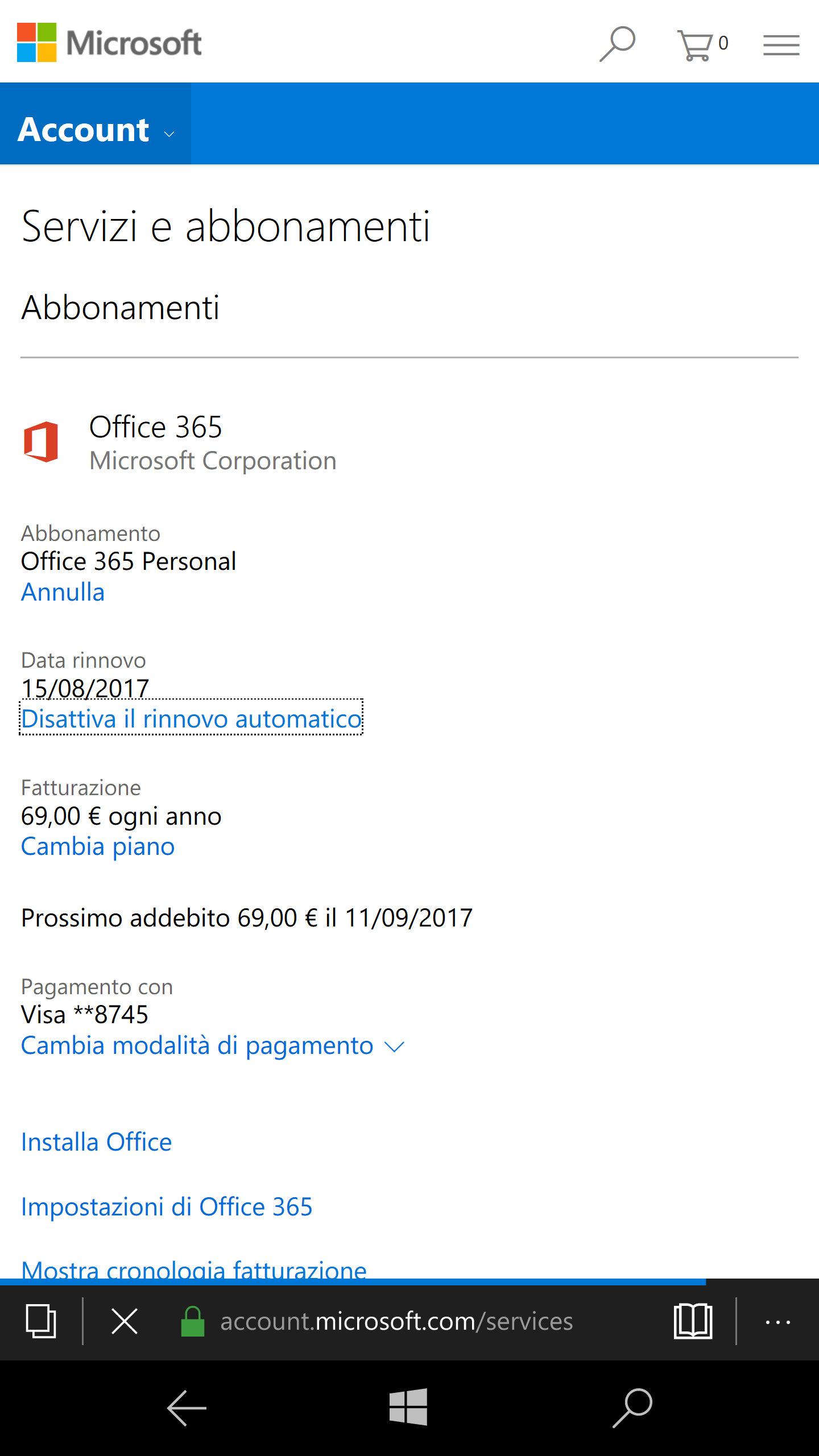
Task: Expand the Account dropdown menu
Action: tap(96, 130)
